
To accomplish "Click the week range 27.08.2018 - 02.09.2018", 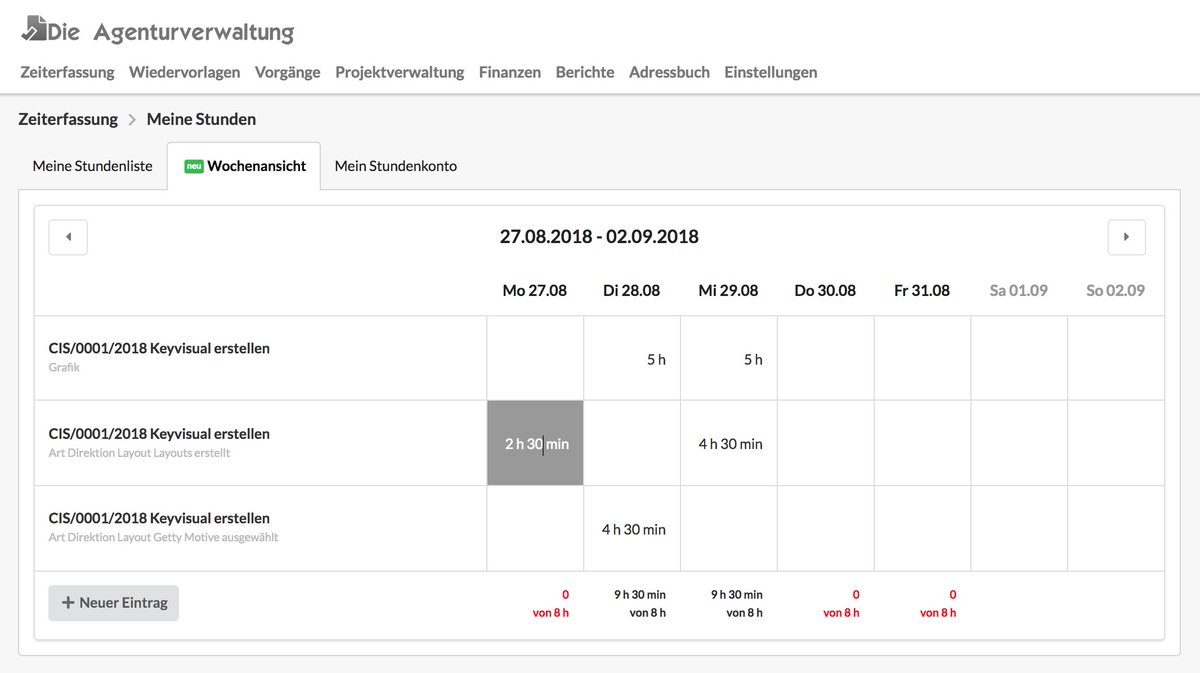I will coord(599,237).
